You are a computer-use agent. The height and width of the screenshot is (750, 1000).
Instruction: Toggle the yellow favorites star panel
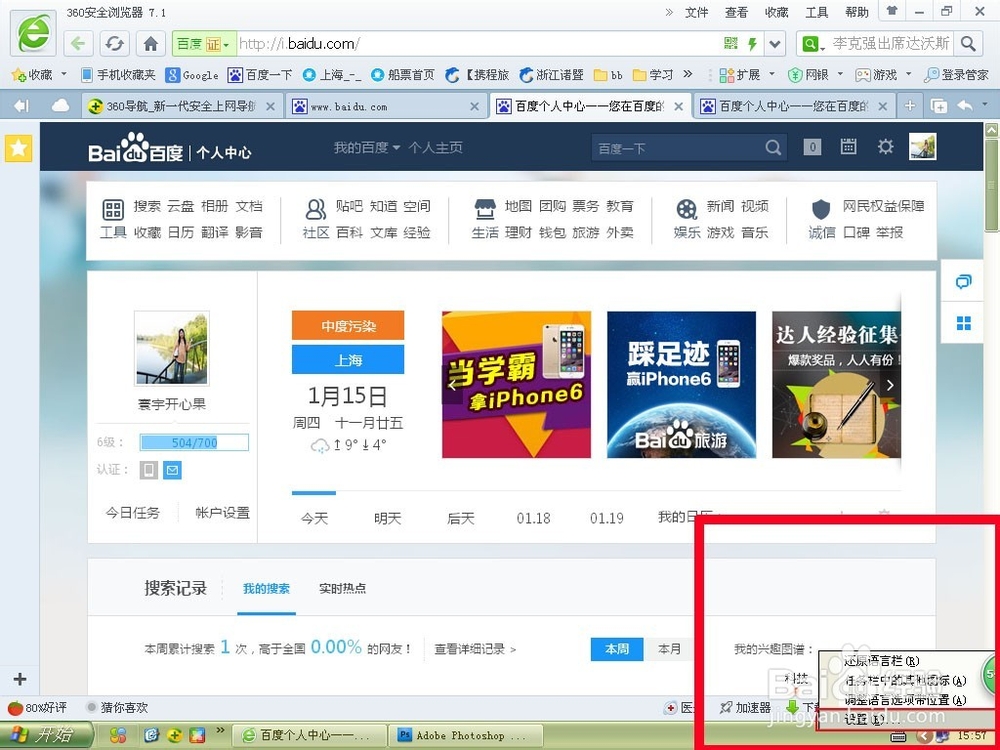pos(18,148)
